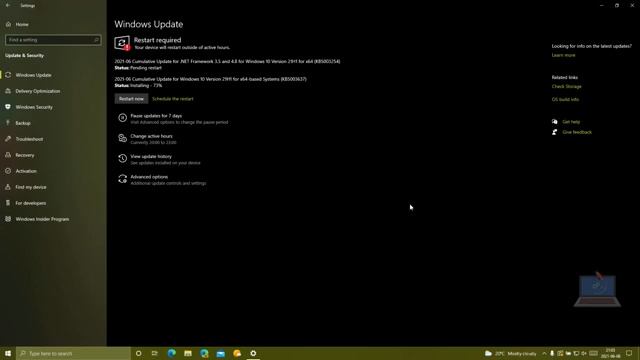Viewport: 640px width, 360px height.
Task: Open Advanced options for updates
Action: click(149, 177)
